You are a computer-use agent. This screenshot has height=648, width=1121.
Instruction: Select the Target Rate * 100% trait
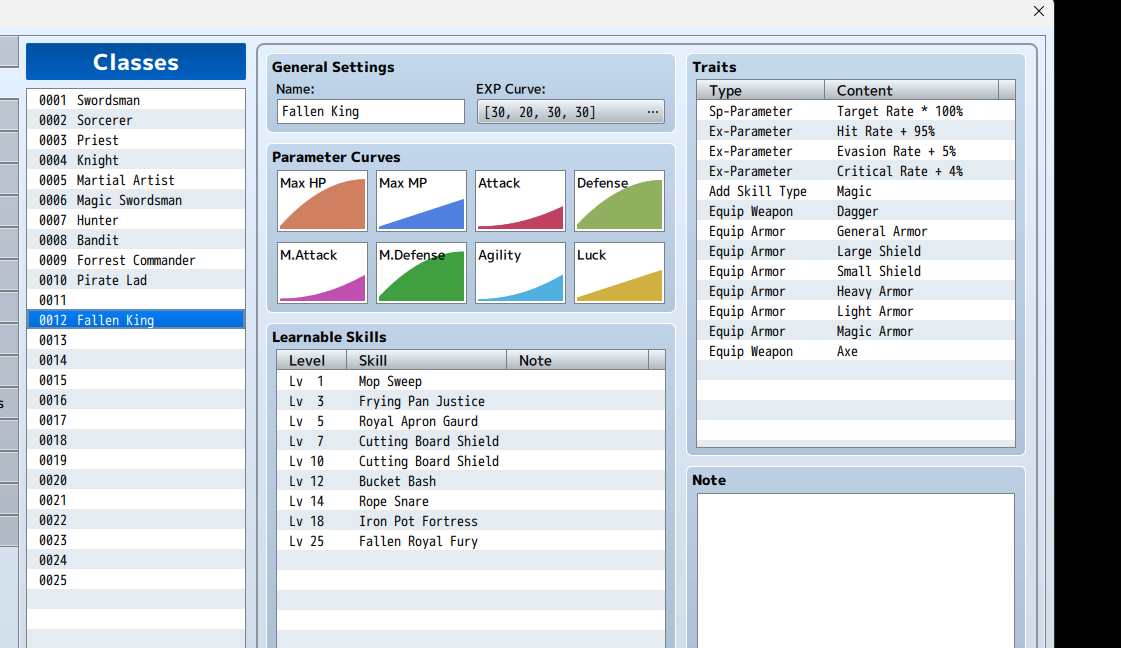click(x=856, y=112)
